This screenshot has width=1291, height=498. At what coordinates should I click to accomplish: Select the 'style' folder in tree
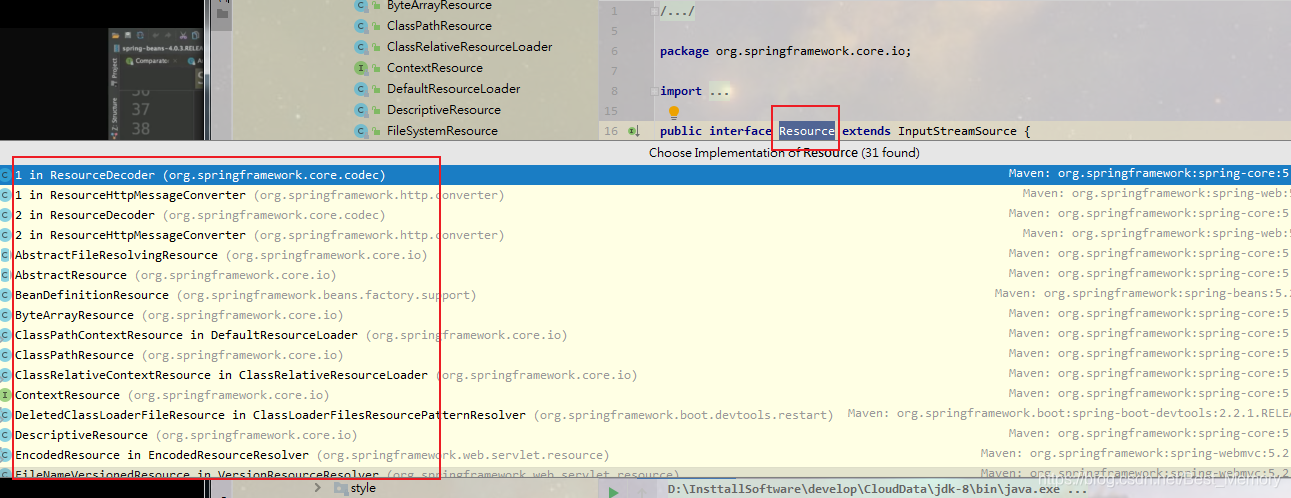point(356,488)
